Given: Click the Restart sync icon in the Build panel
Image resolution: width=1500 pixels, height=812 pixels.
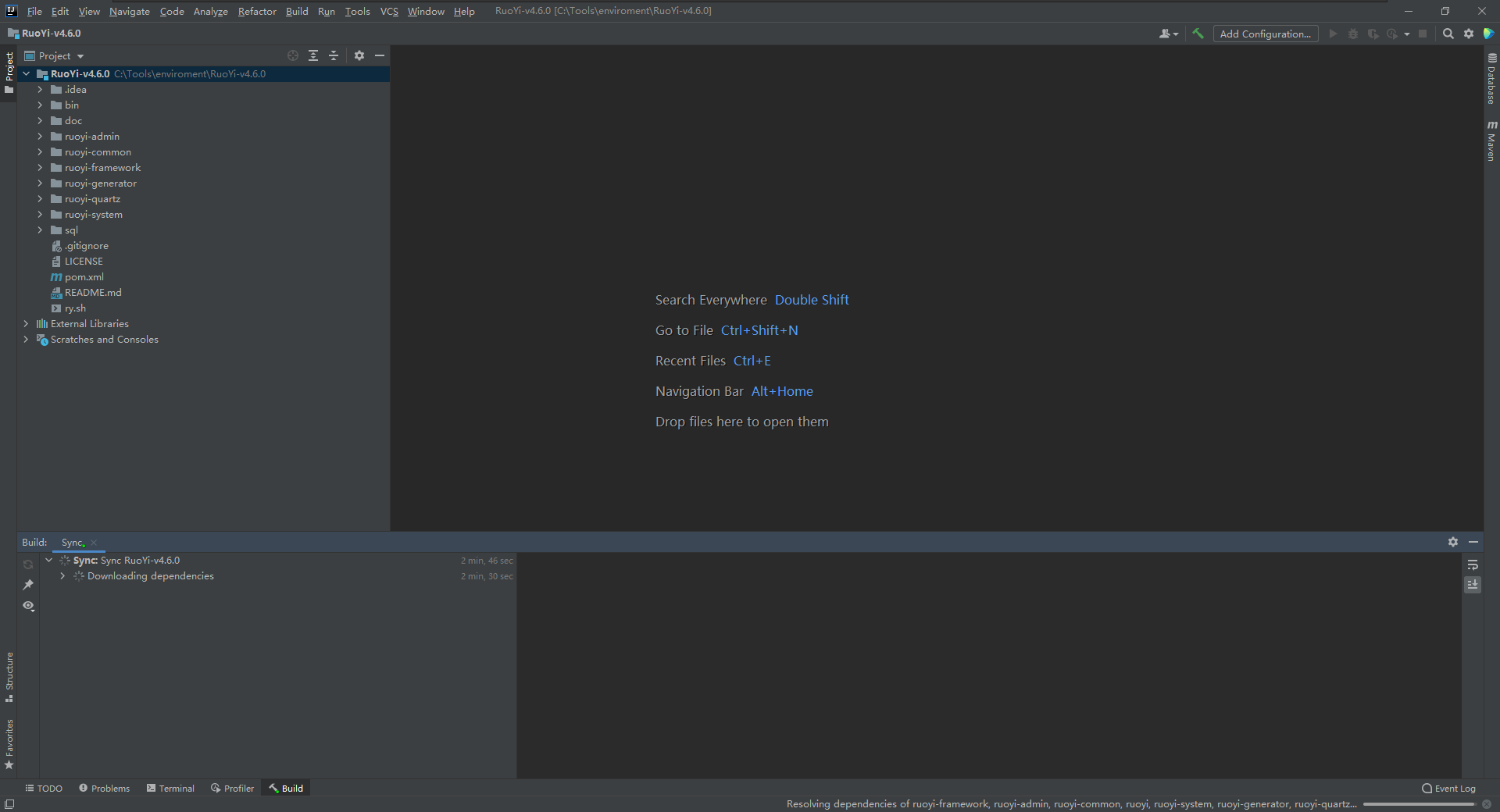Looking at the screenshot, I should [x=28, y=564].
